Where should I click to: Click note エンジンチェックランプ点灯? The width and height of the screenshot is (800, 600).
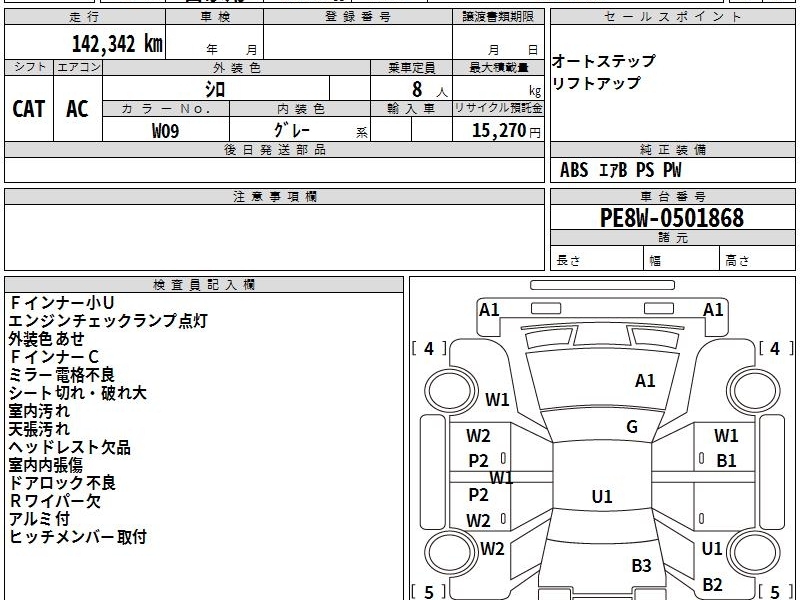click(108, 320)
